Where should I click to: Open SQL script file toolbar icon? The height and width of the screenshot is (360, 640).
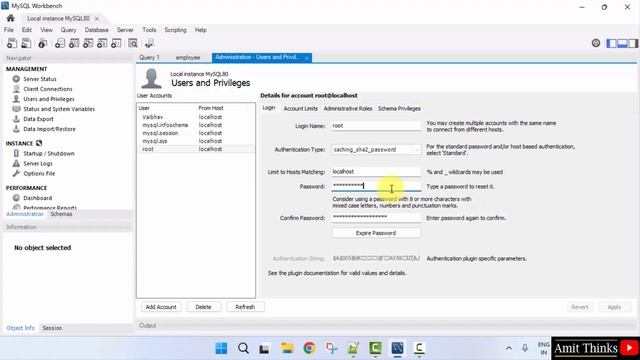(x=26, y=43)
